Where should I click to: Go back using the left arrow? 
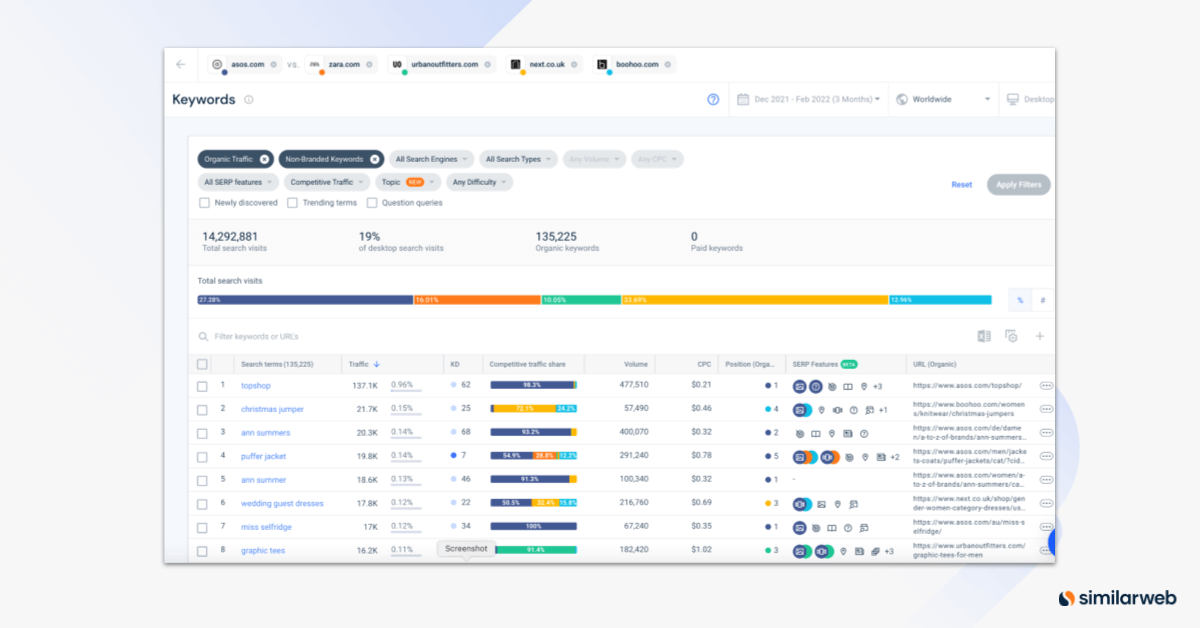[181, 64]
